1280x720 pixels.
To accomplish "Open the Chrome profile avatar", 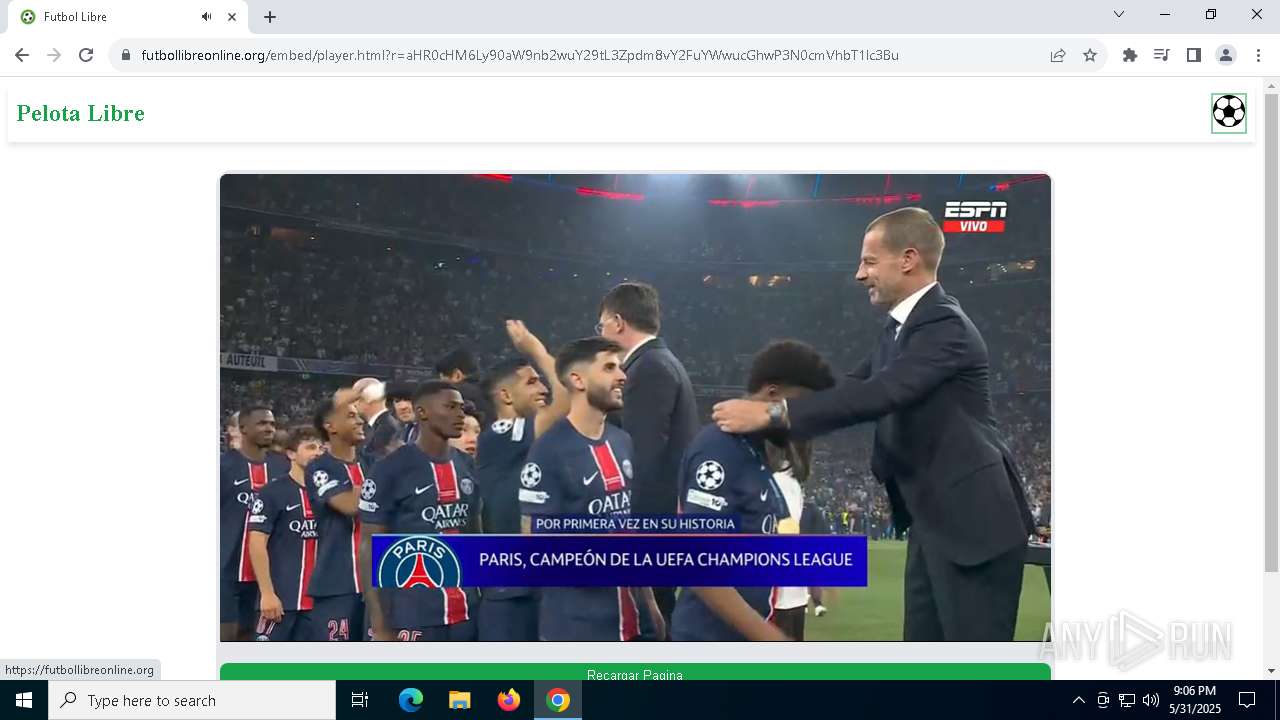I will (x=1226, y=55).
